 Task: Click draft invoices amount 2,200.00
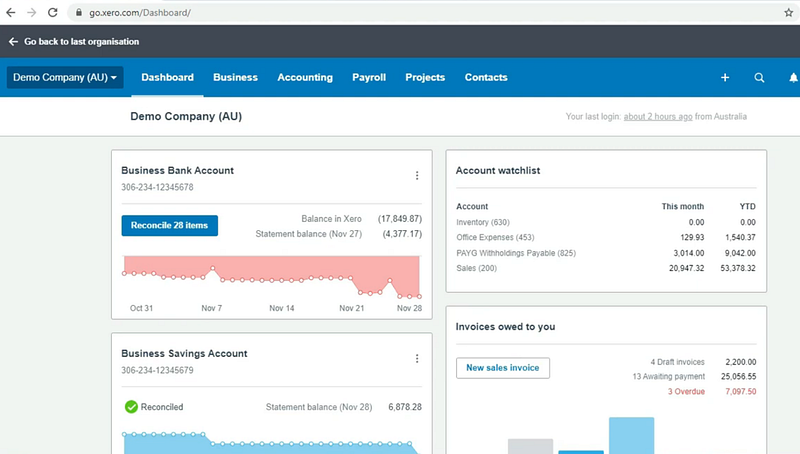[x=741, y=362]
